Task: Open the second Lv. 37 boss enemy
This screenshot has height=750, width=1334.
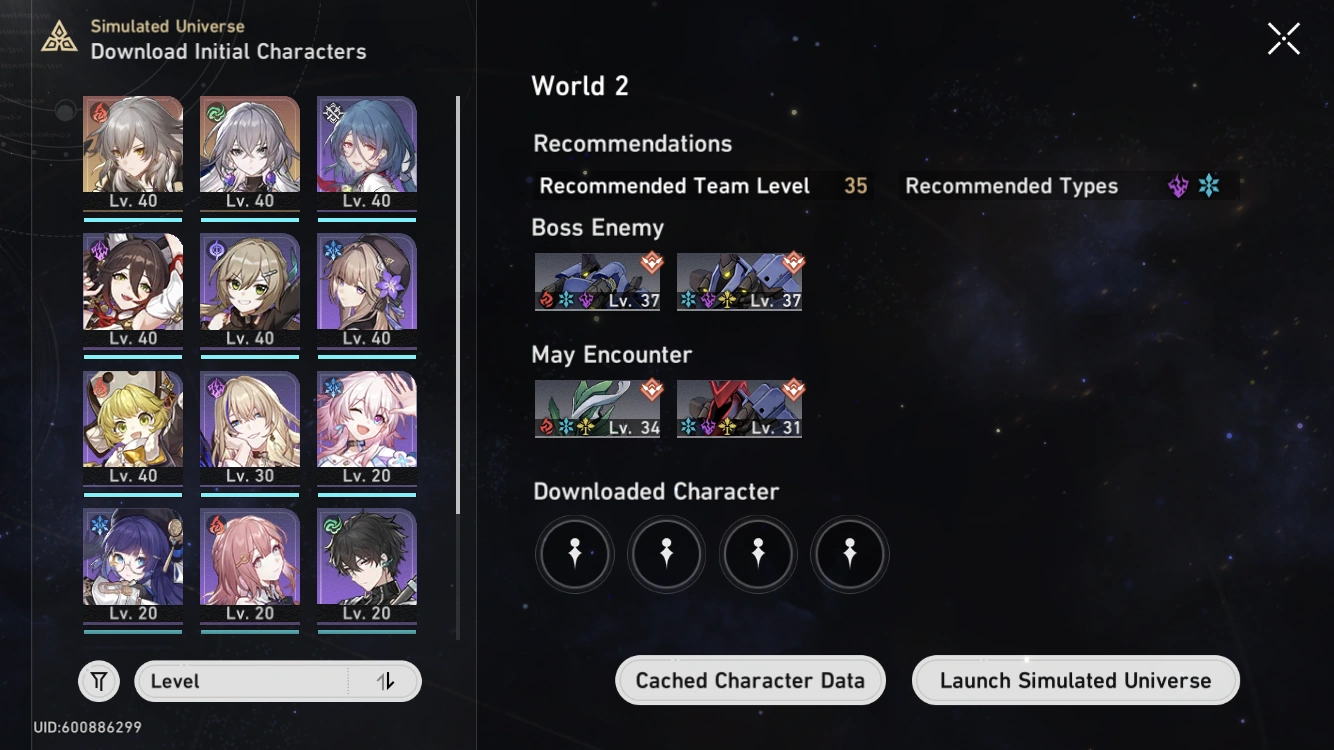Action: click(740, 281)
